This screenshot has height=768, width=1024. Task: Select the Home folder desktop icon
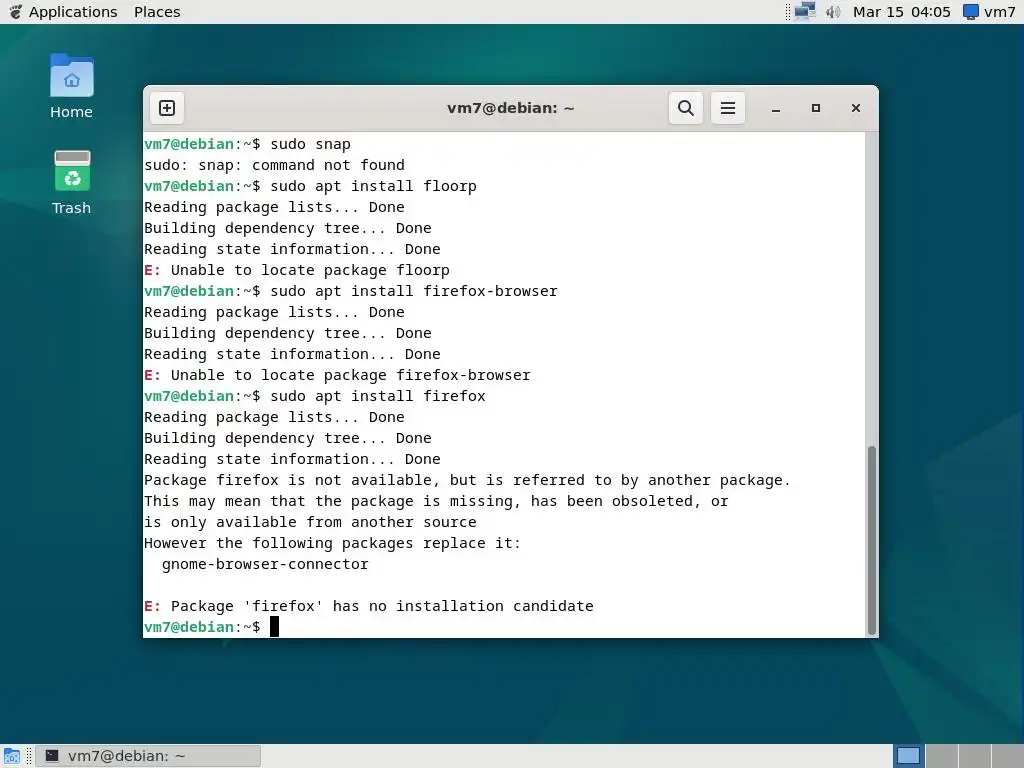[x=71, y=86]
